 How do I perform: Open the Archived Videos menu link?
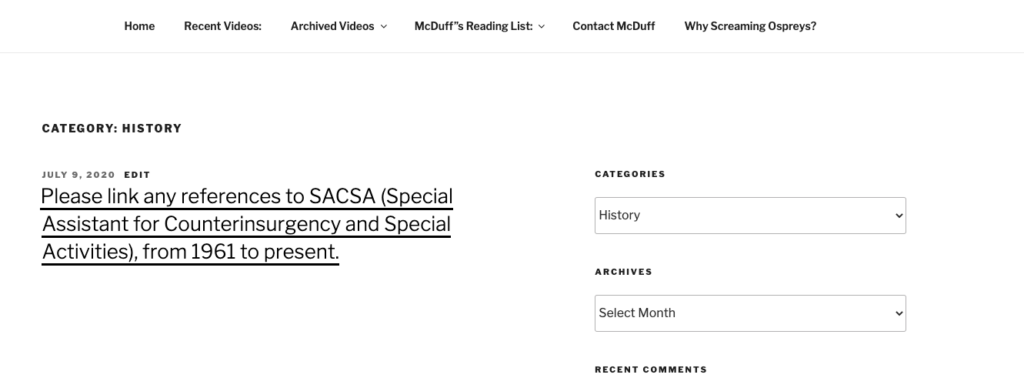point(332,26)
